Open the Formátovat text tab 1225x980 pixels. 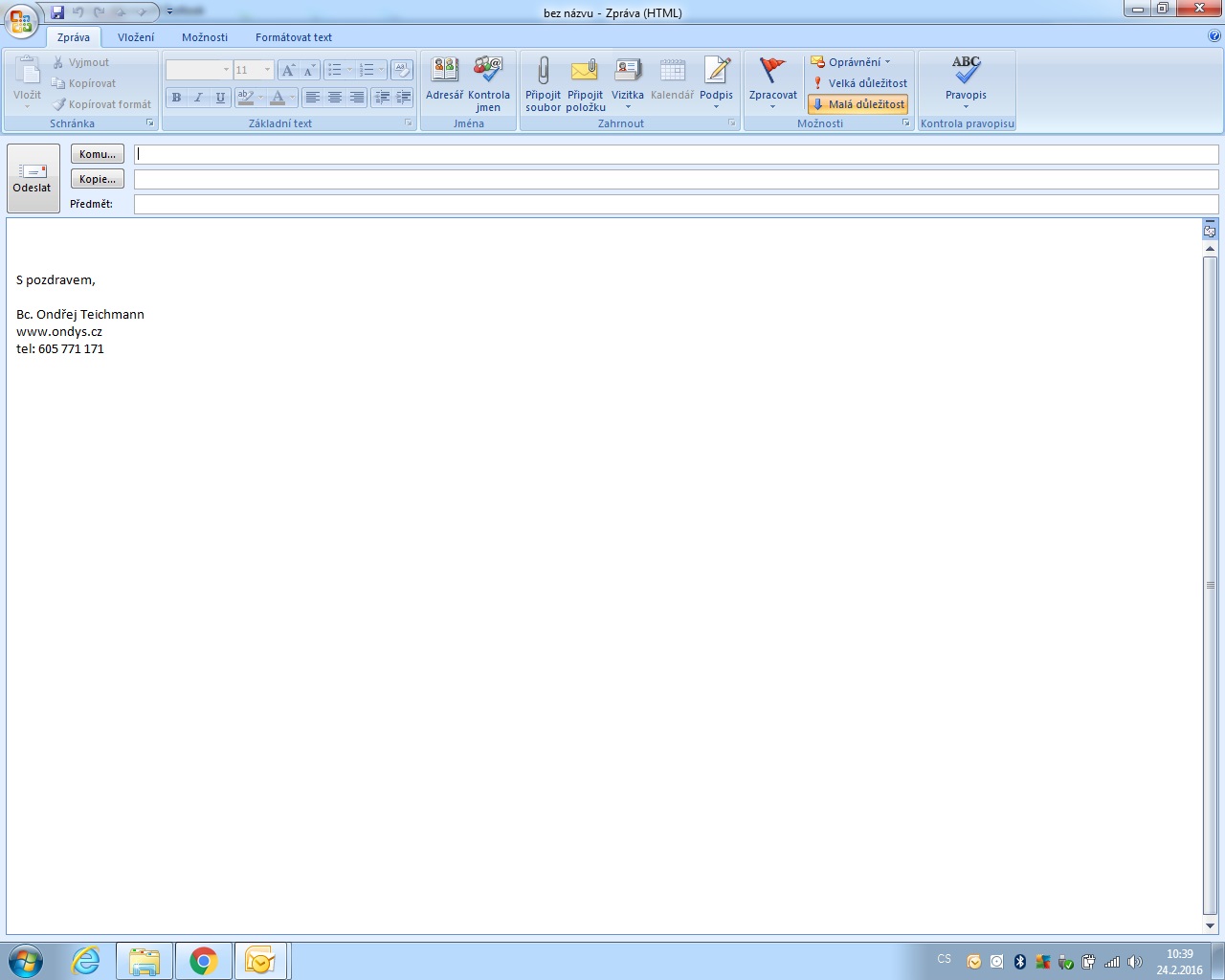(294, 37)
